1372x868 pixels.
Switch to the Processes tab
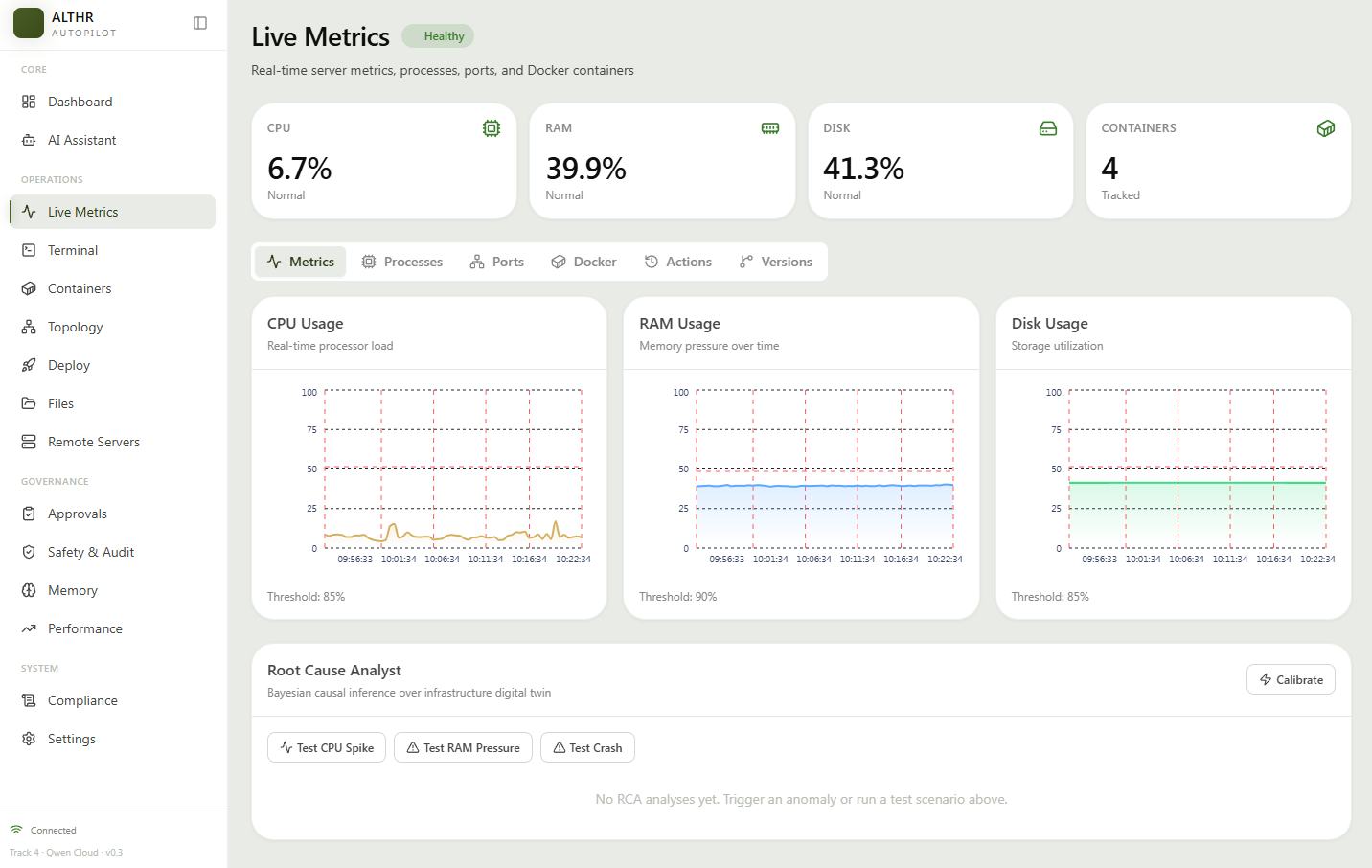point(401,262)
